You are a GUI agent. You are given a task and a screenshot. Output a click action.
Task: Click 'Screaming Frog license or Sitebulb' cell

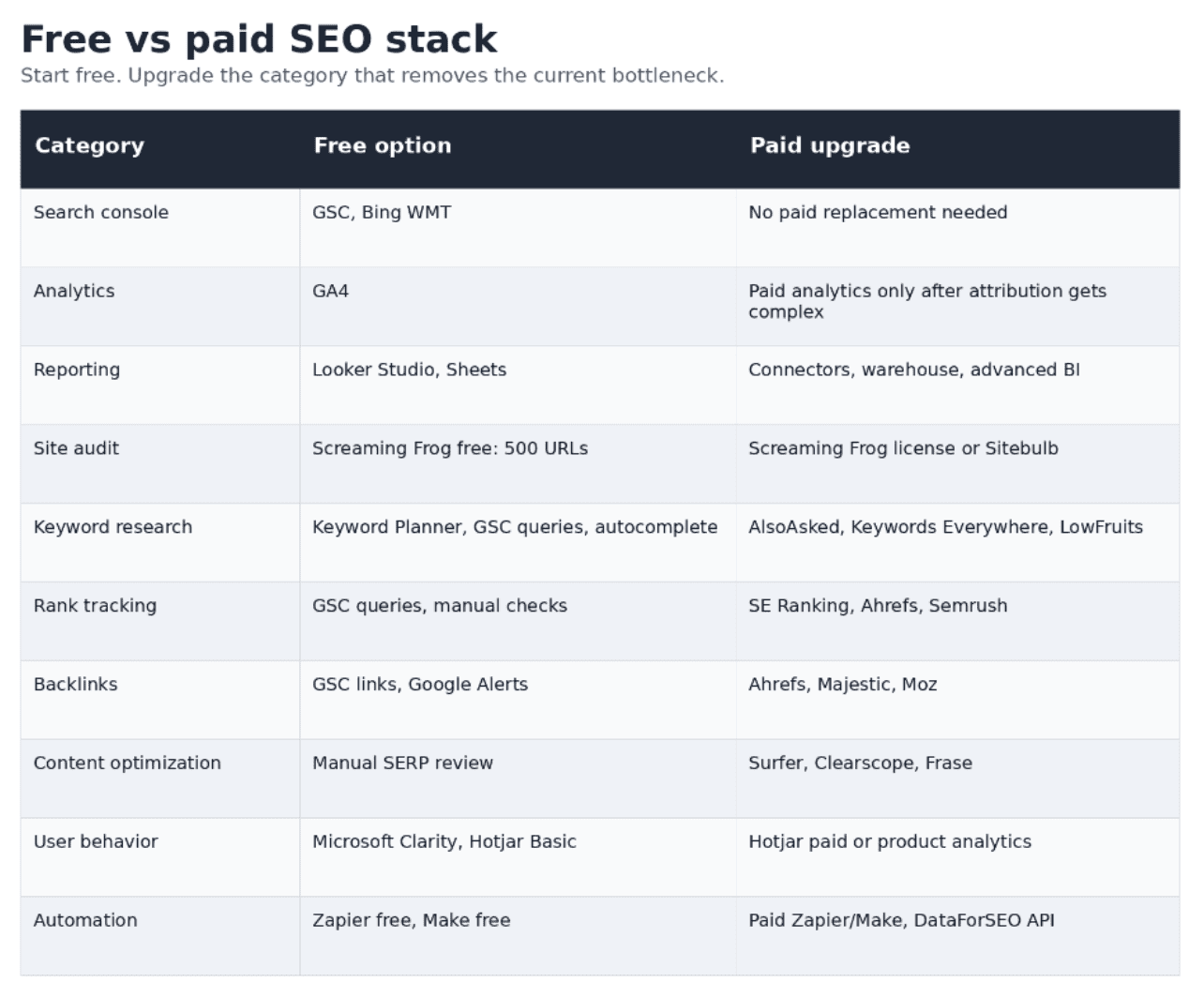click(958, 464)
